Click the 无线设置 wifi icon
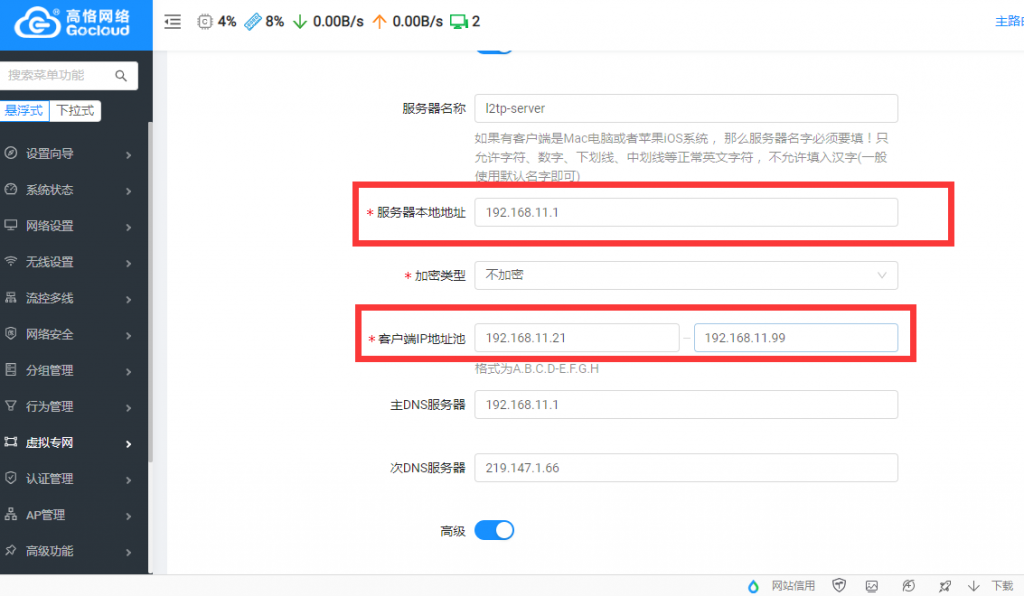The height and width of the screenshot is (596, 1024). [10, 261]
